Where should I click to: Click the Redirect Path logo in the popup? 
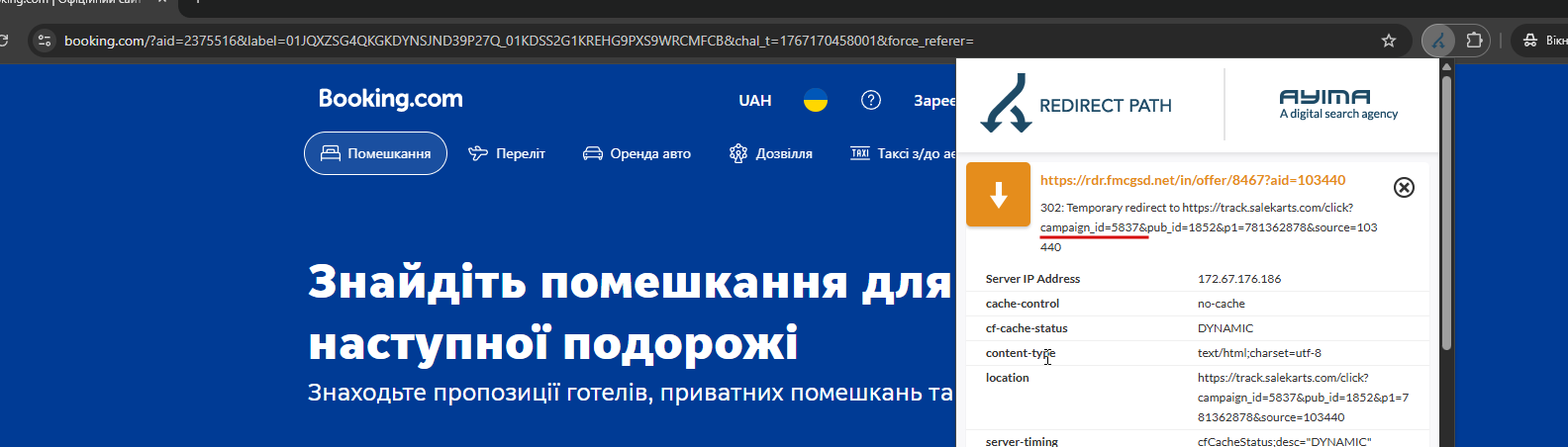[1076, 103]
